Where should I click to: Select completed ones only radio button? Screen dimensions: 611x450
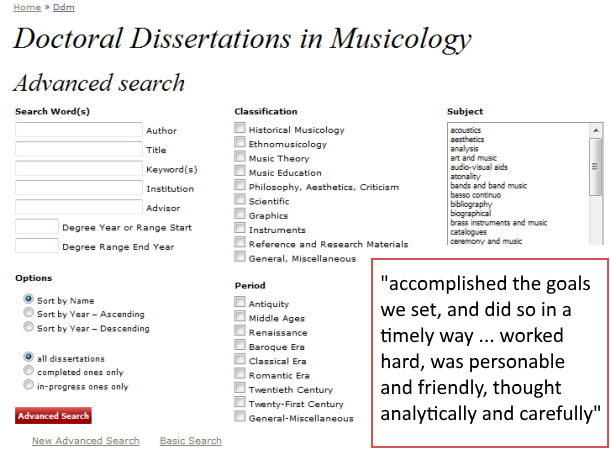click(28, 372)
